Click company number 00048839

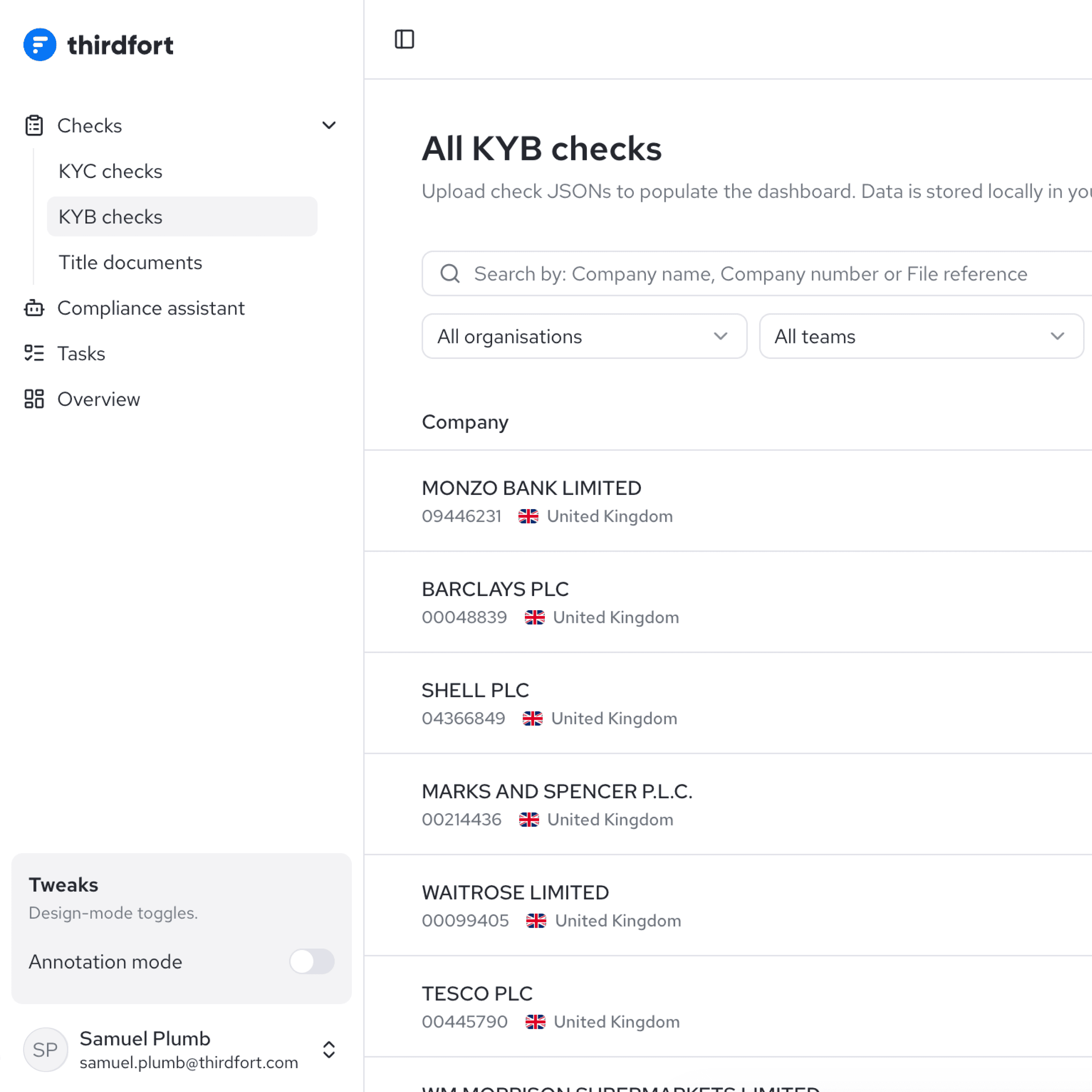464,617
